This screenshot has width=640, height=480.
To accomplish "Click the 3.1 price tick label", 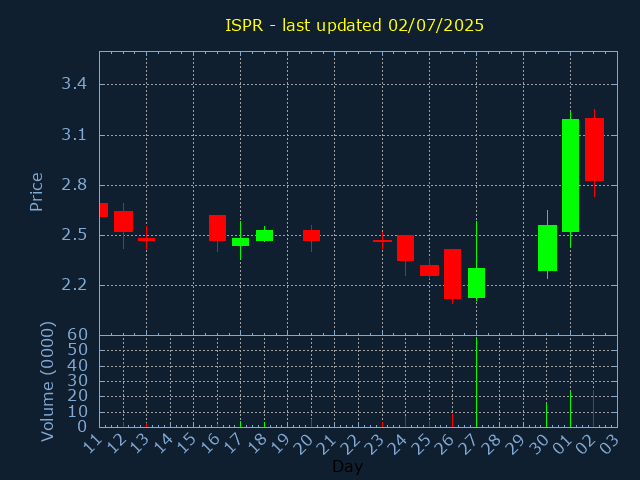I will (74, 135).
